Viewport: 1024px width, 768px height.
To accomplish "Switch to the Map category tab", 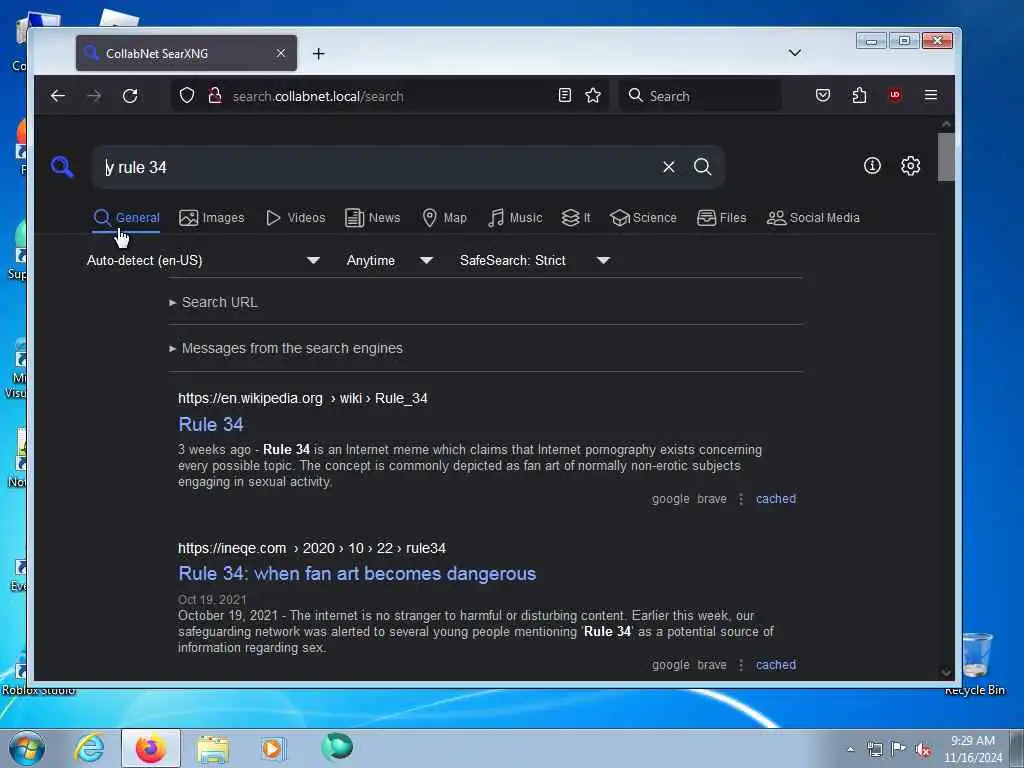I will tap(445, 218).
